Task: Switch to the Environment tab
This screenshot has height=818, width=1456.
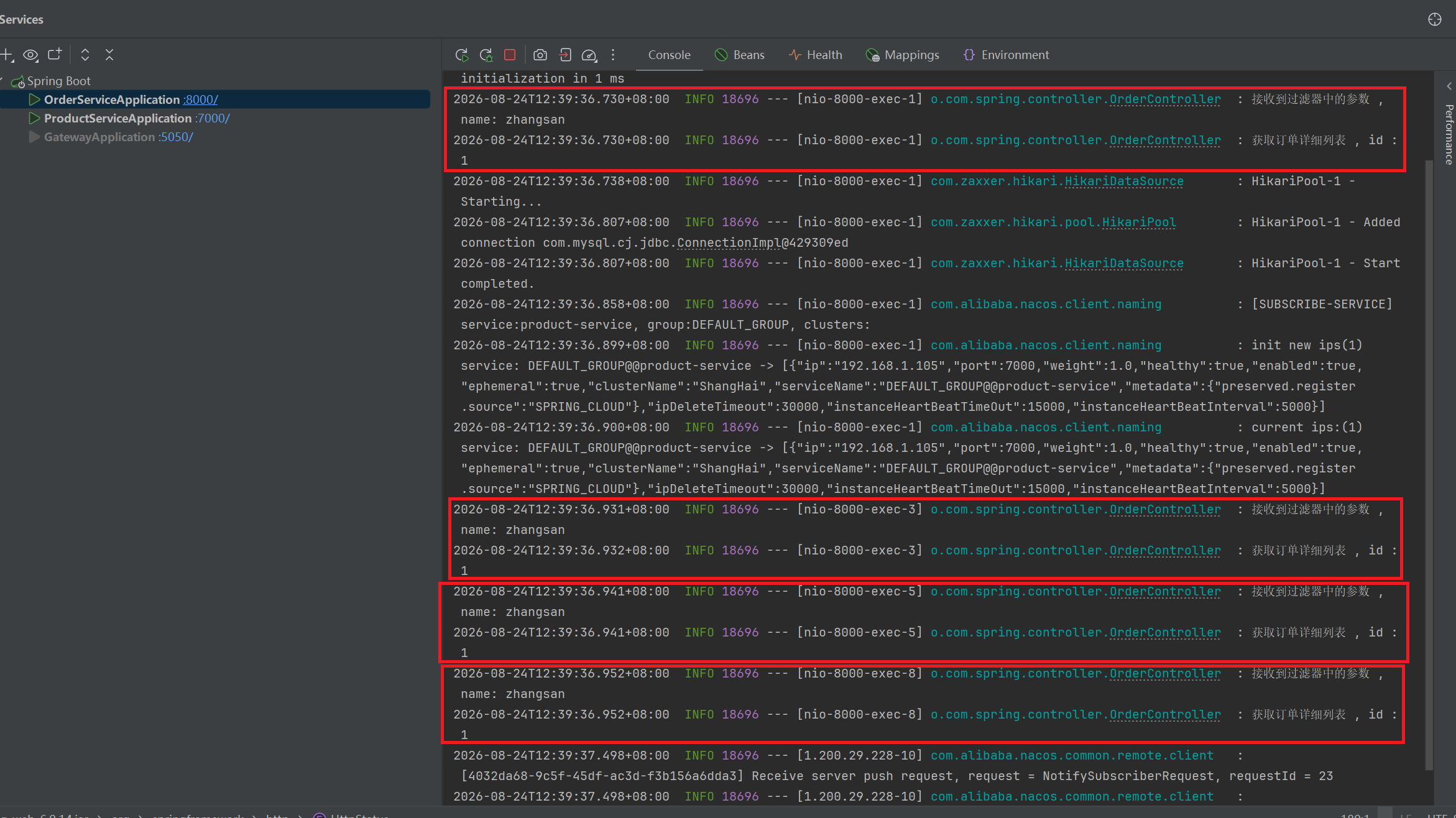Action: tap(1006, 55)
